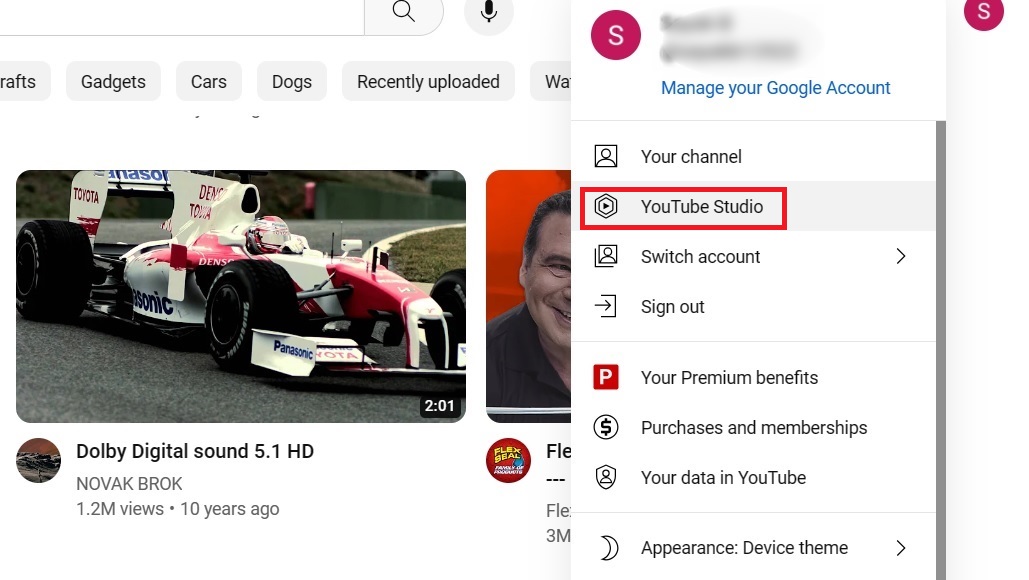Click the highlighted YouTube Studio icon
Image resolution: width=1029 pixels, height=580 pixels.
click(608, 207)
